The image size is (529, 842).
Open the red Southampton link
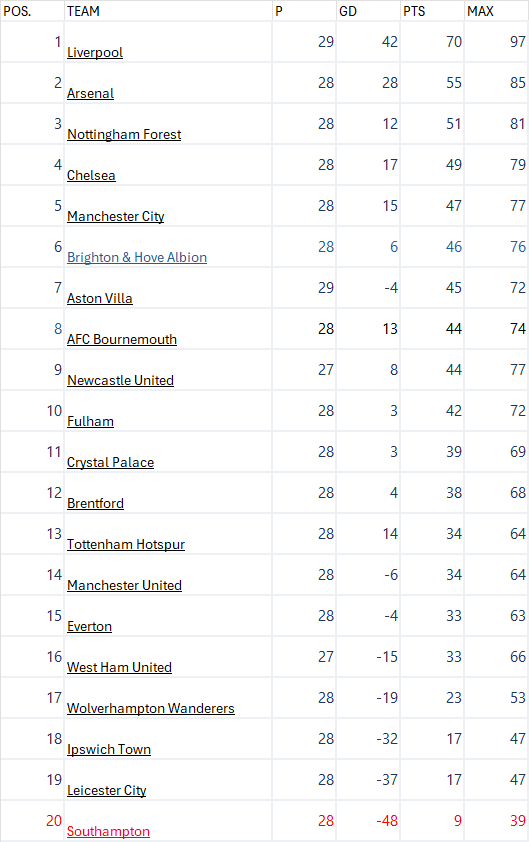(x=108, y=831)
